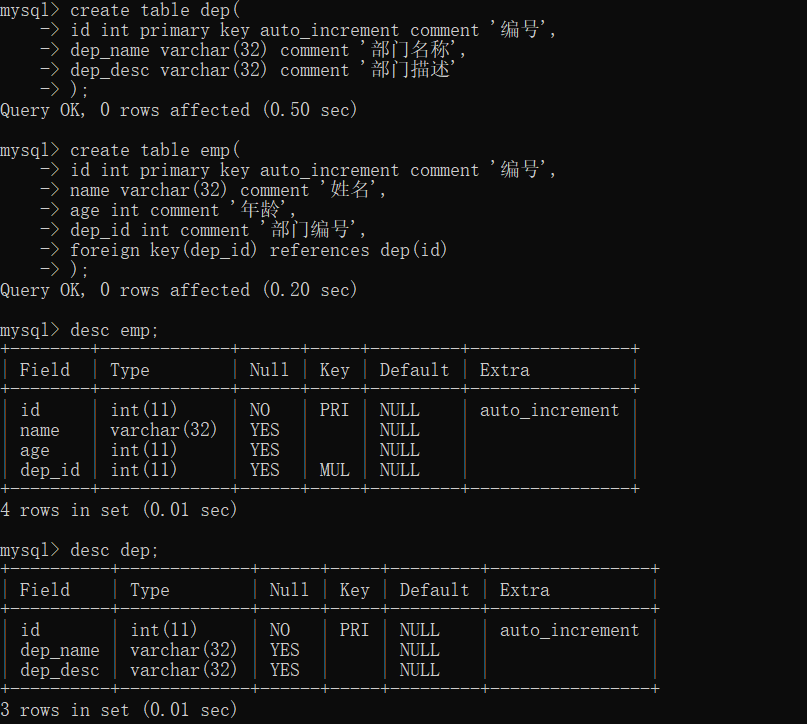Click the '4 rows in set' result line
This screenshot has height=724, width=807.
(x=118, y=510)
